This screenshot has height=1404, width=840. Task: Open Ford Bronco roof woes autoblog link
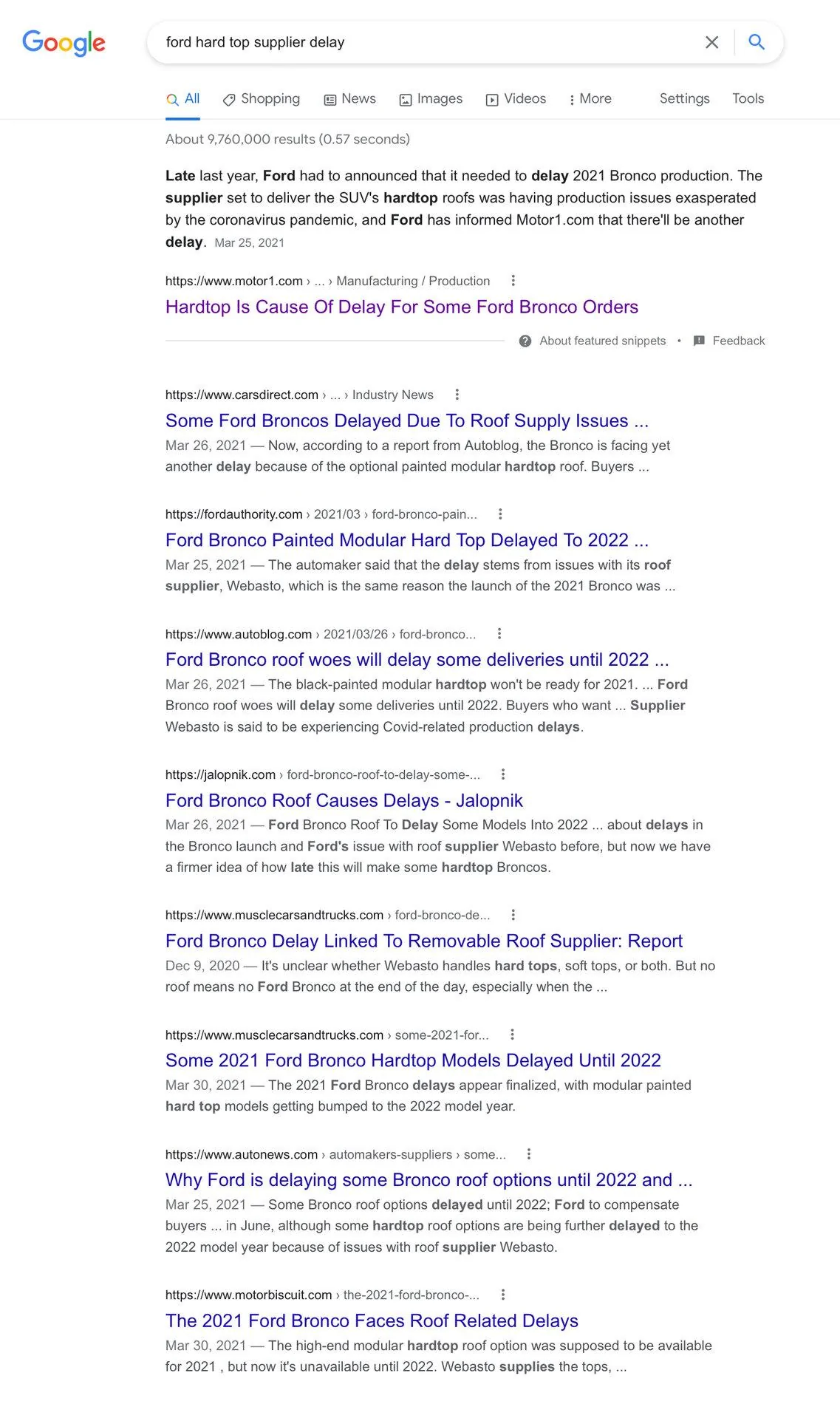click(x=417, y=660)
